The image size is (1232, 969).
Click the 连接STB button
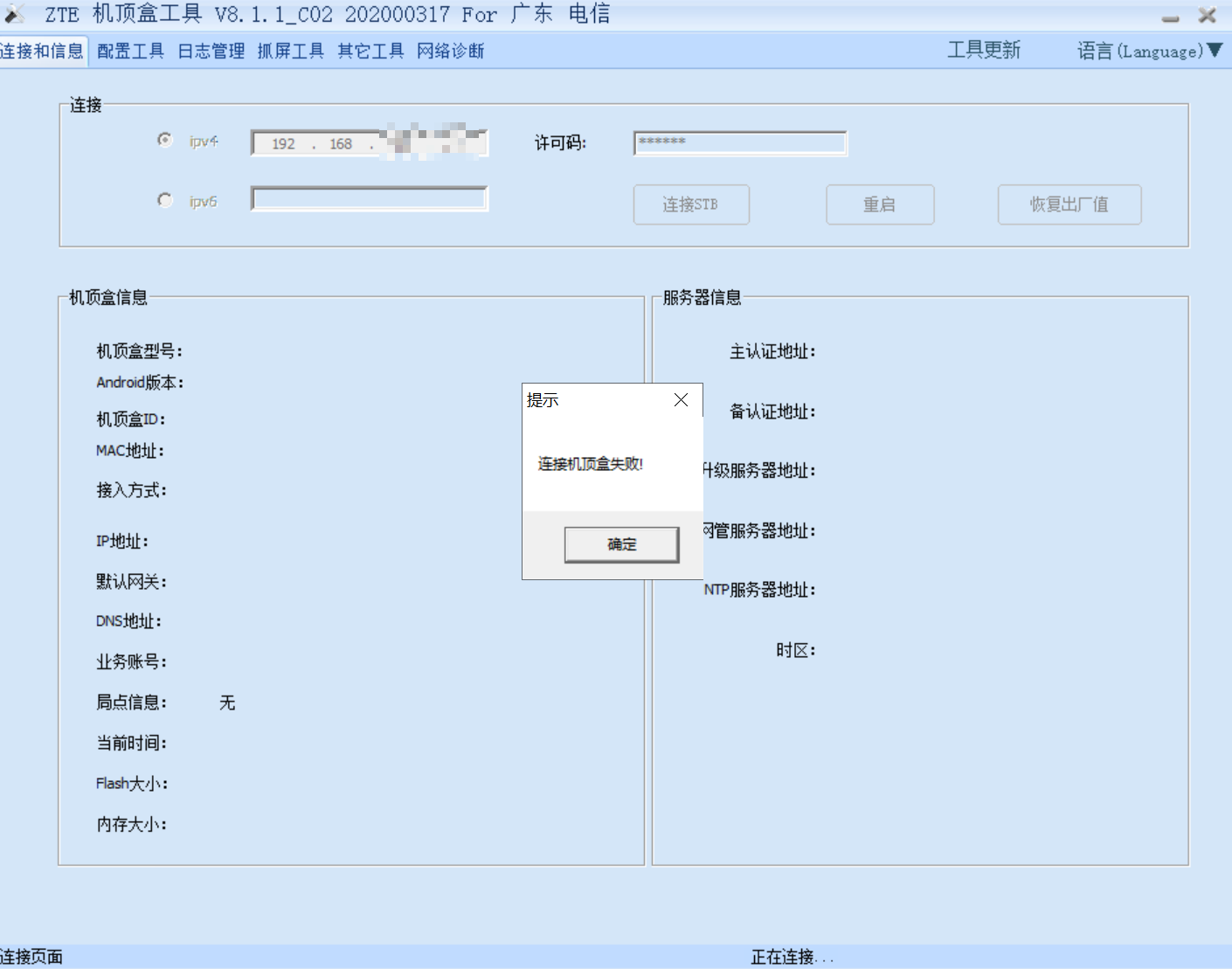(691, 204)
